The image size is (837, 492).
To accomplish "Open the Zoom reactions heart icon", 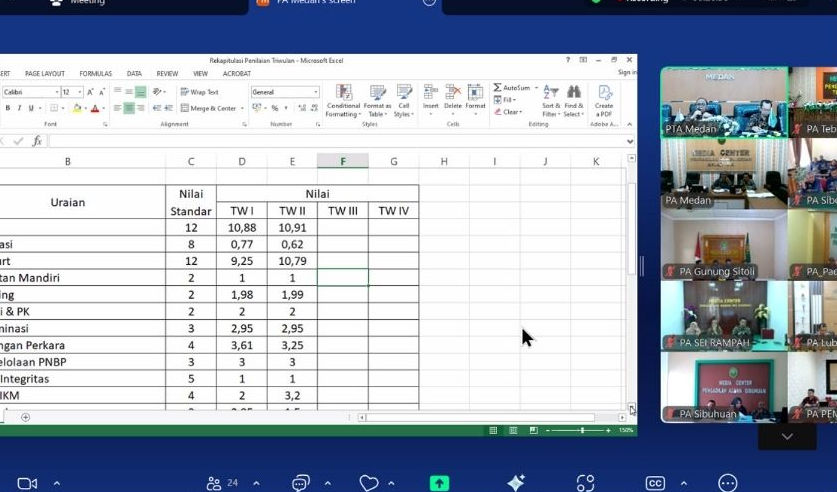I will tap(368, 483).
